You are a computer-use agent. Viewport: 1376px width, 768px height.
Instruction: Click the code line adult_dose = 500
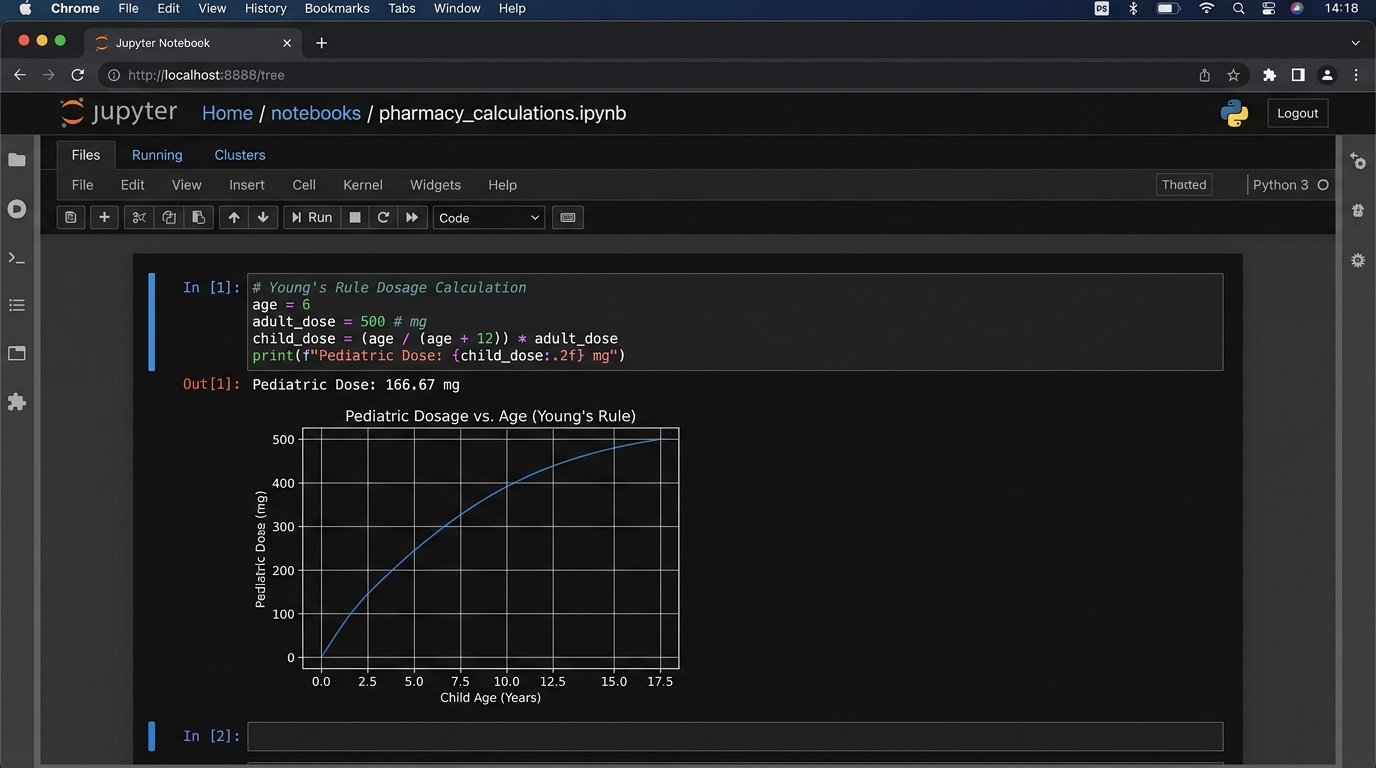click(339, 322)
